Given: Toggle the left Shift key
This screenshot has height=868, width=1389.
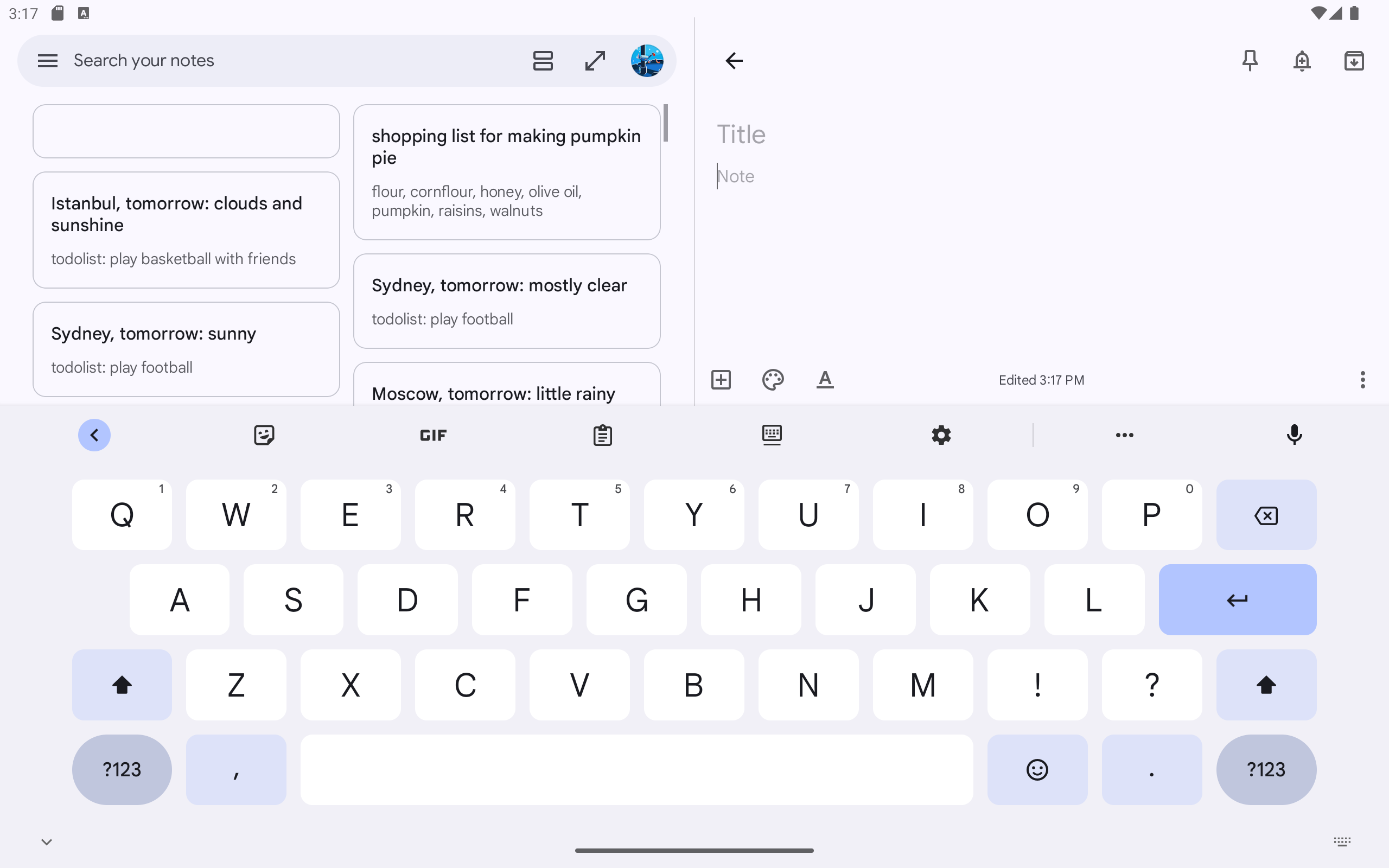Looking at the screenshot, I should [122, 684].
